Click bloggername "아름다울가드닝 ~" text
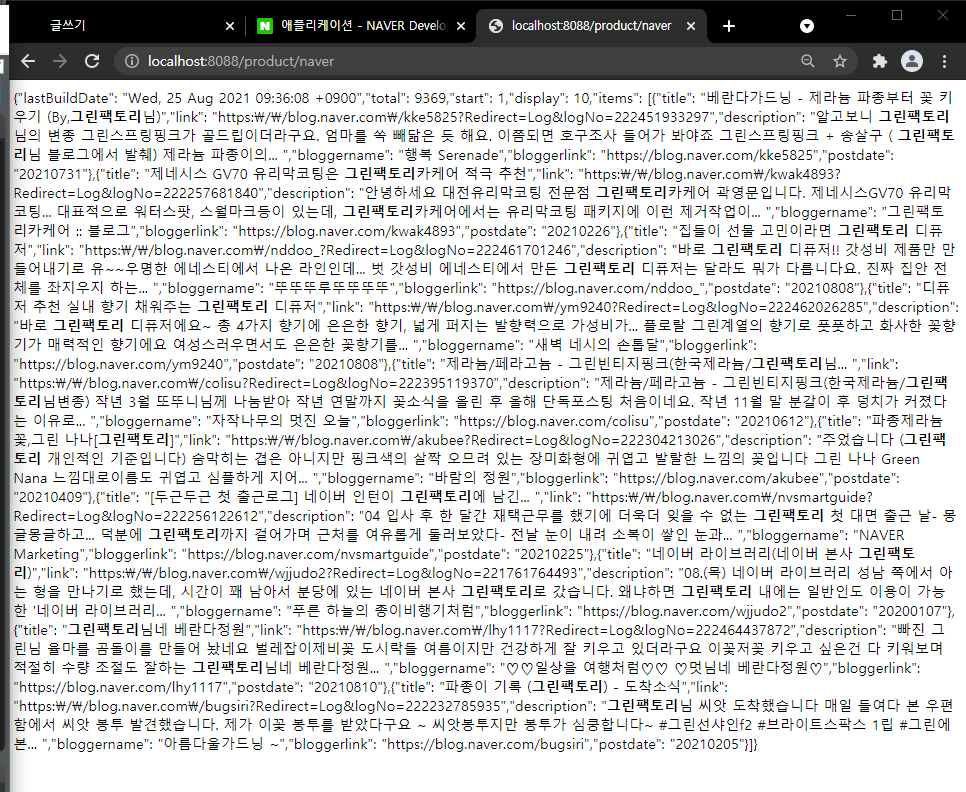Image resolution: width=966 pixels, height=792 pixels. [x=222, y=745]
